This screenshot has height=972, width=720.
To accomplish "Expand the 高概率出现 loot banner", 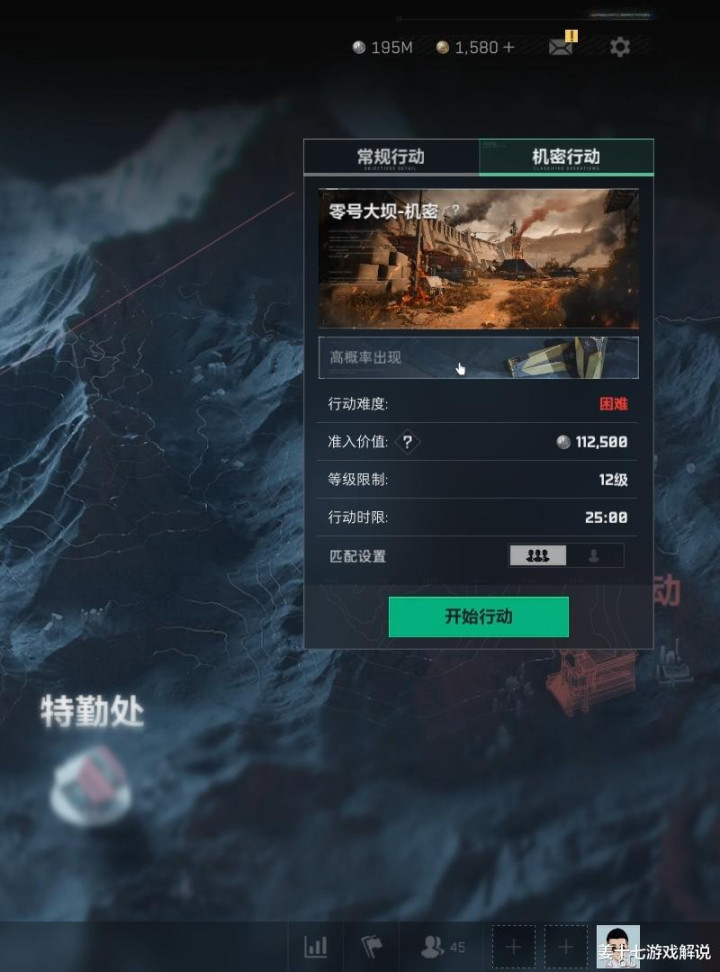I will [x=478, y=358].
